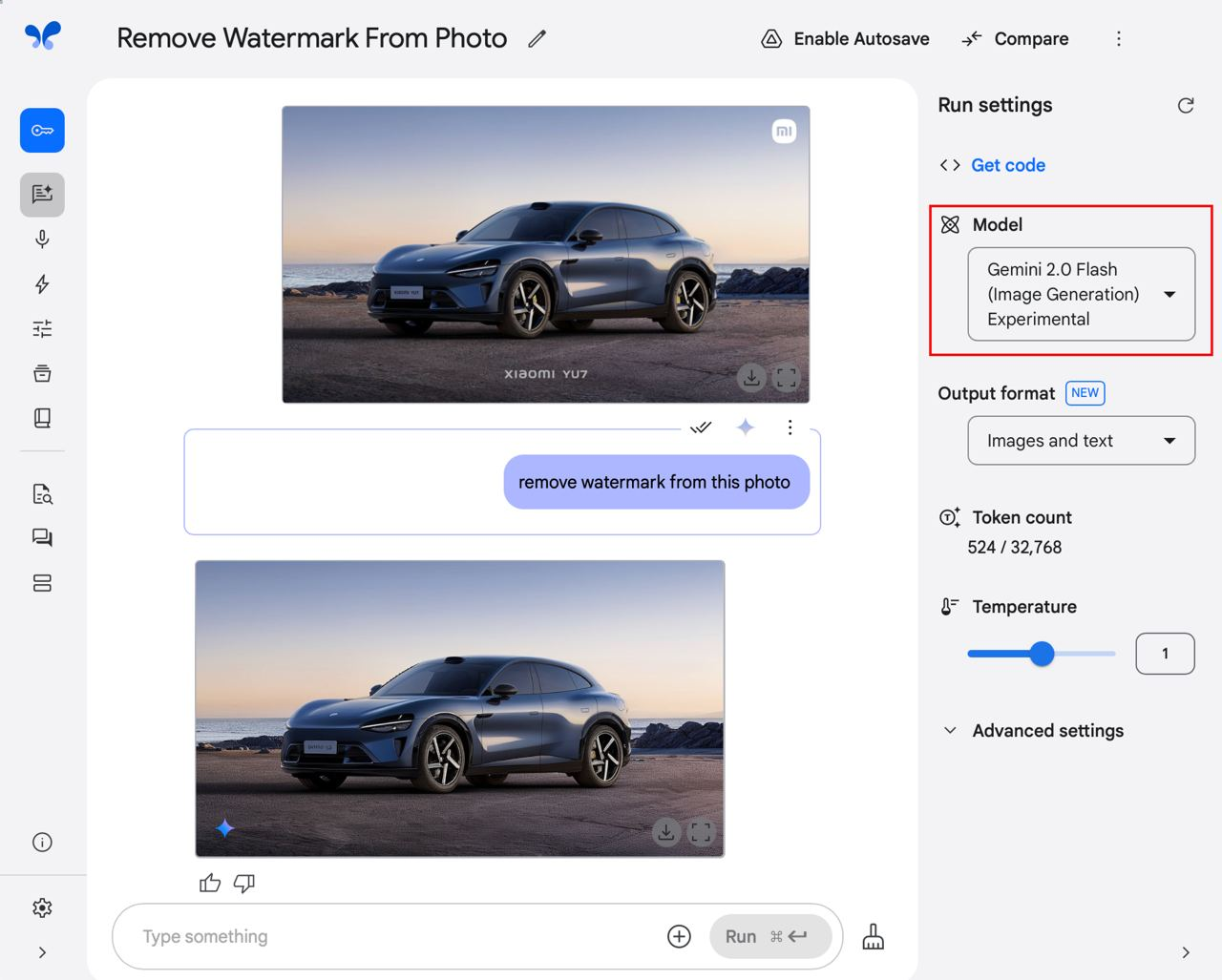Open the three-dot options above user message
1222x980 pixels.
(790, 427)
